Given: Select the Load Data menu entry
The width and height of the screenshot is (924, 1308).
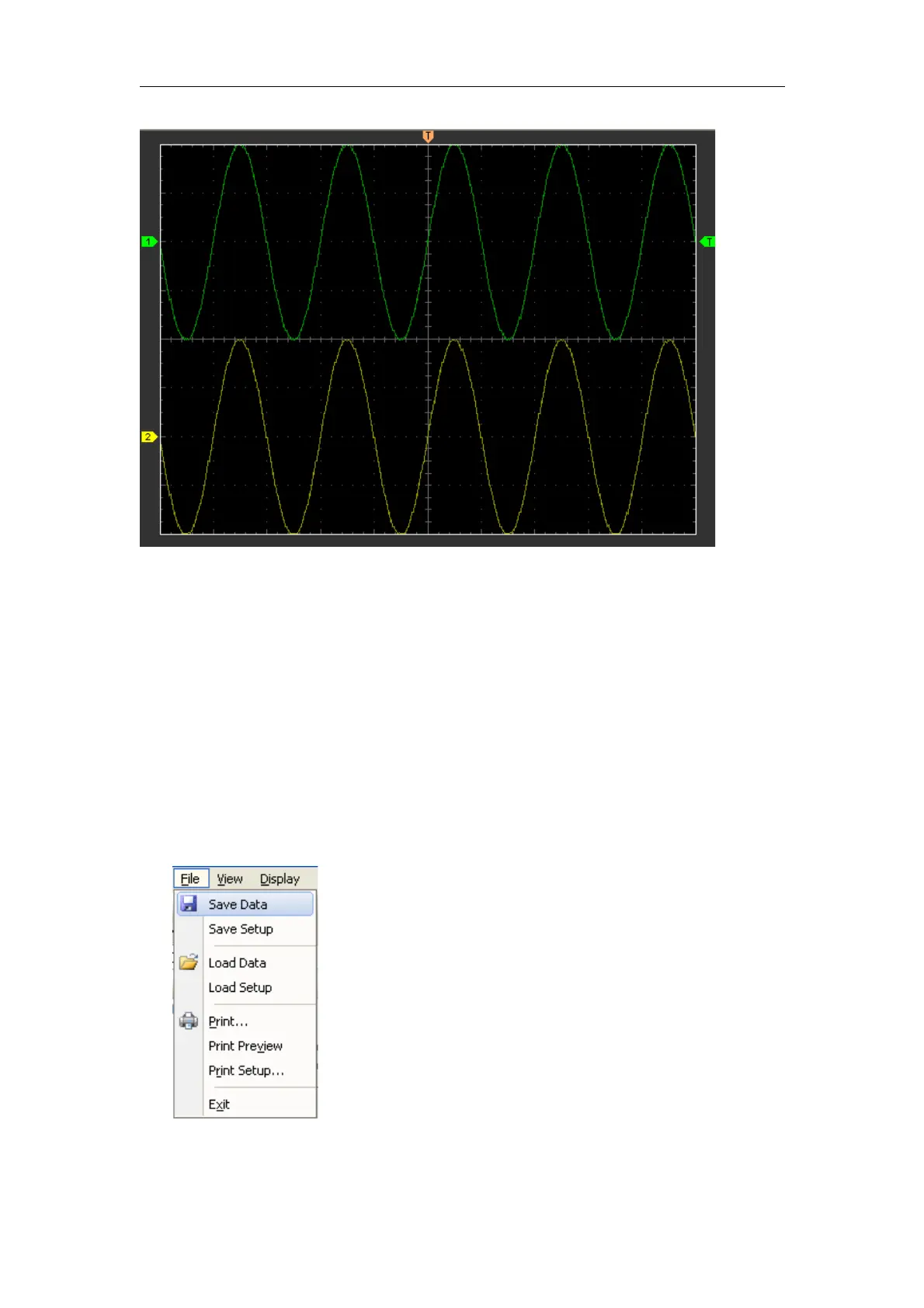Looking at the screenshot, I should [237, 963].
